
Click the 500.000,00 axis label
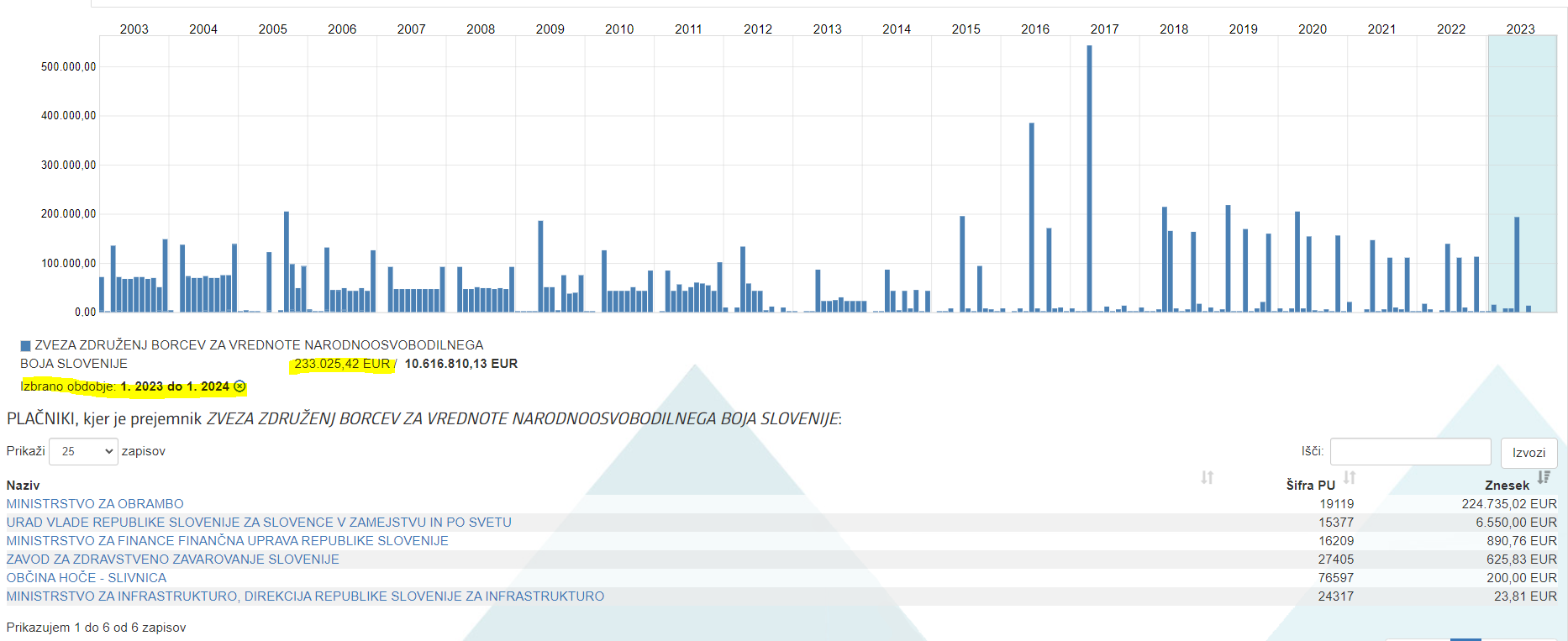[x=69, y=66]
